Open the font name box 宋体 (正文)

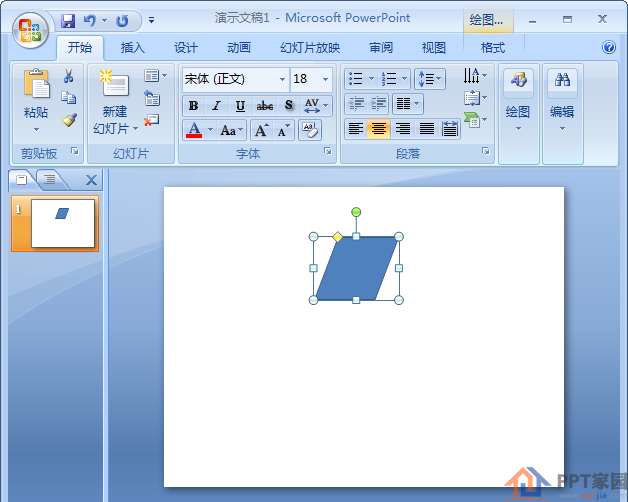tap(236, 79)
